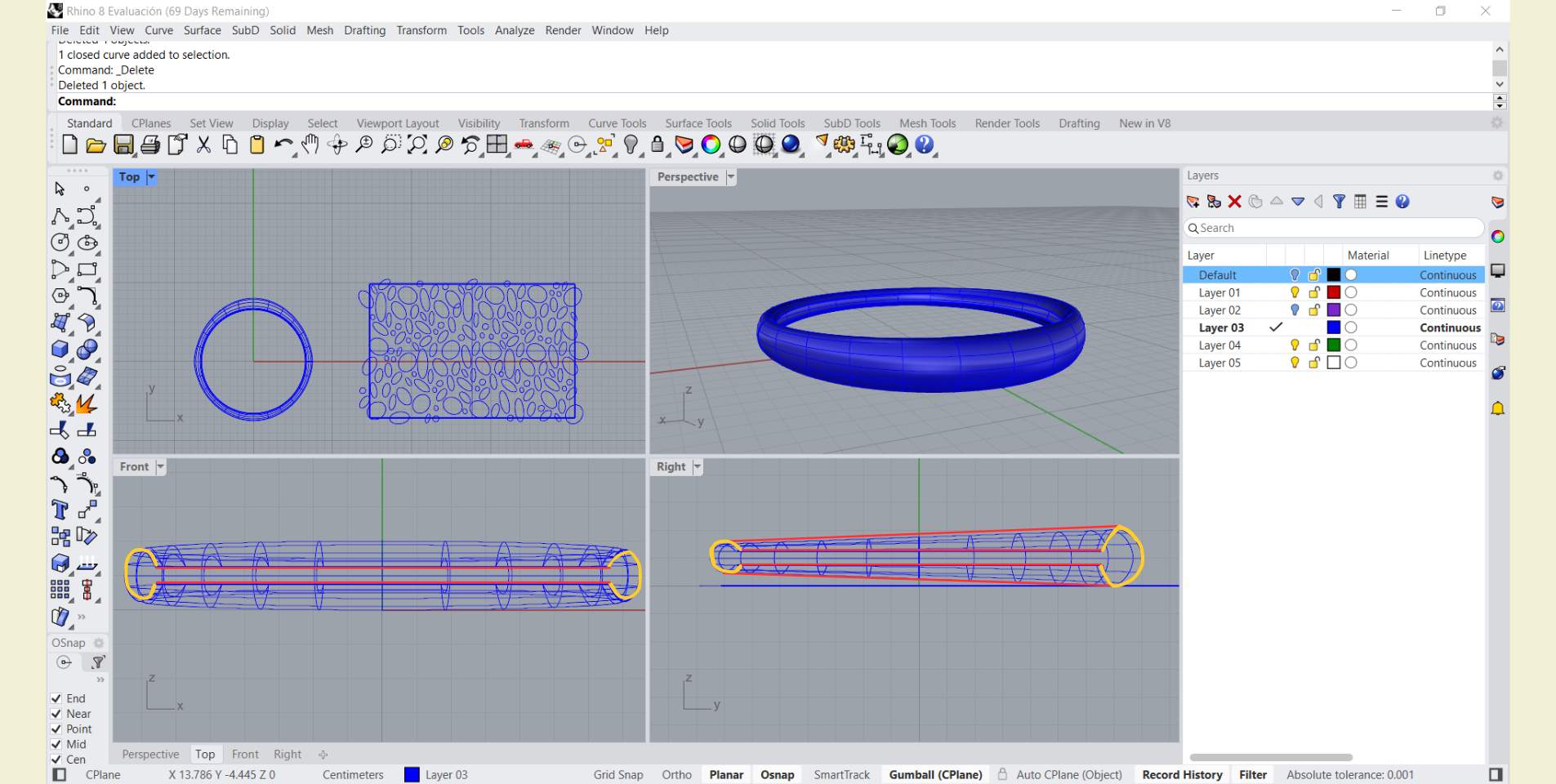The height and width of the screenshot is (784, 1556).
Task: Click Continuous linetype for Layer 01
Action: click(x=1447, y=292)
